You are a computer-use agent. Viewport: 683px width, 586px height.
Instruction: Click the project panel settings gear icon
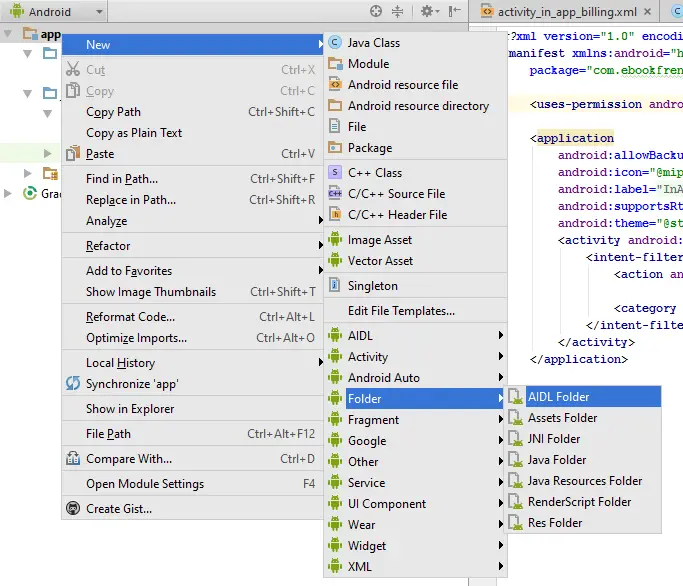tap(427, 11)
